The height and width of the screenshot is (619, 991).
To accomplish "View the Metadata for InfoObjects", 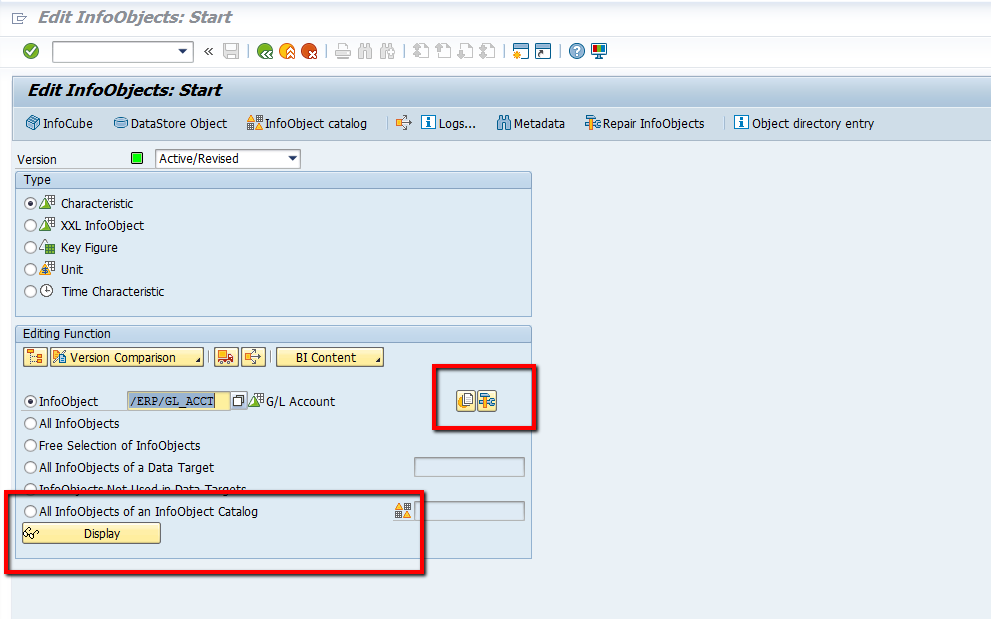I will tap(529, 123).
